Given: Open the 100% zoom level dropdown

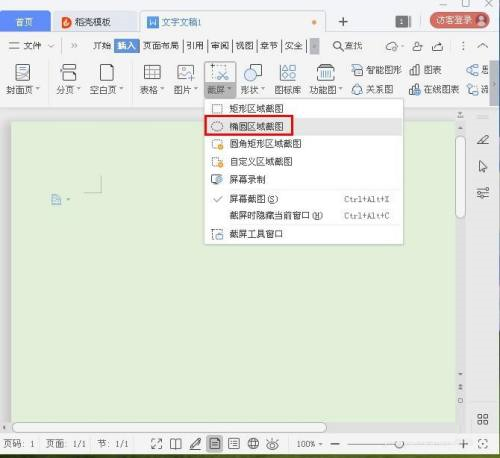Looking at the screenshot, I should point(310,444).
